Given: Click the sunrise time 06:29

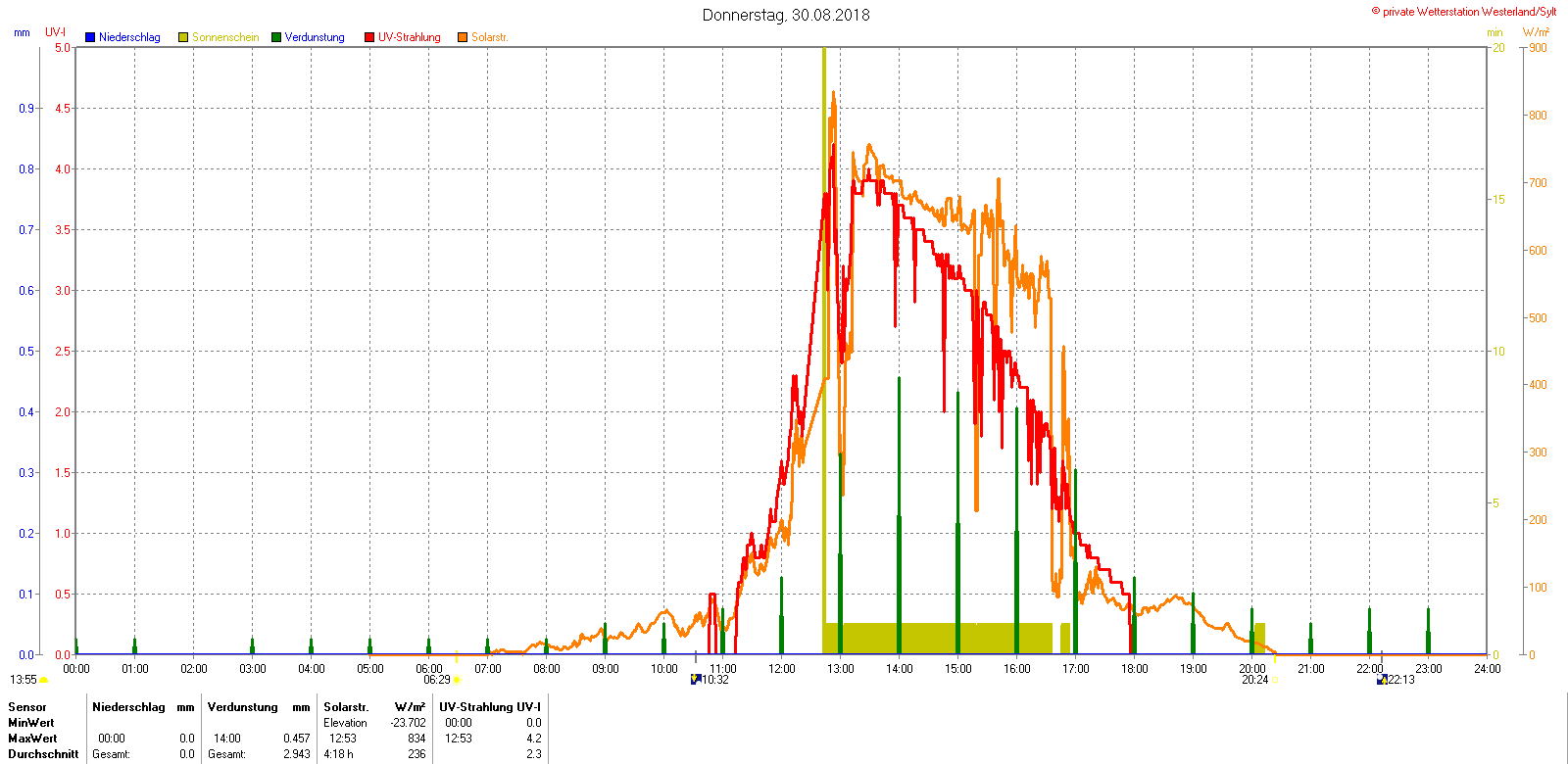Looking at the screenshot, I should click(x=437, y=680).
